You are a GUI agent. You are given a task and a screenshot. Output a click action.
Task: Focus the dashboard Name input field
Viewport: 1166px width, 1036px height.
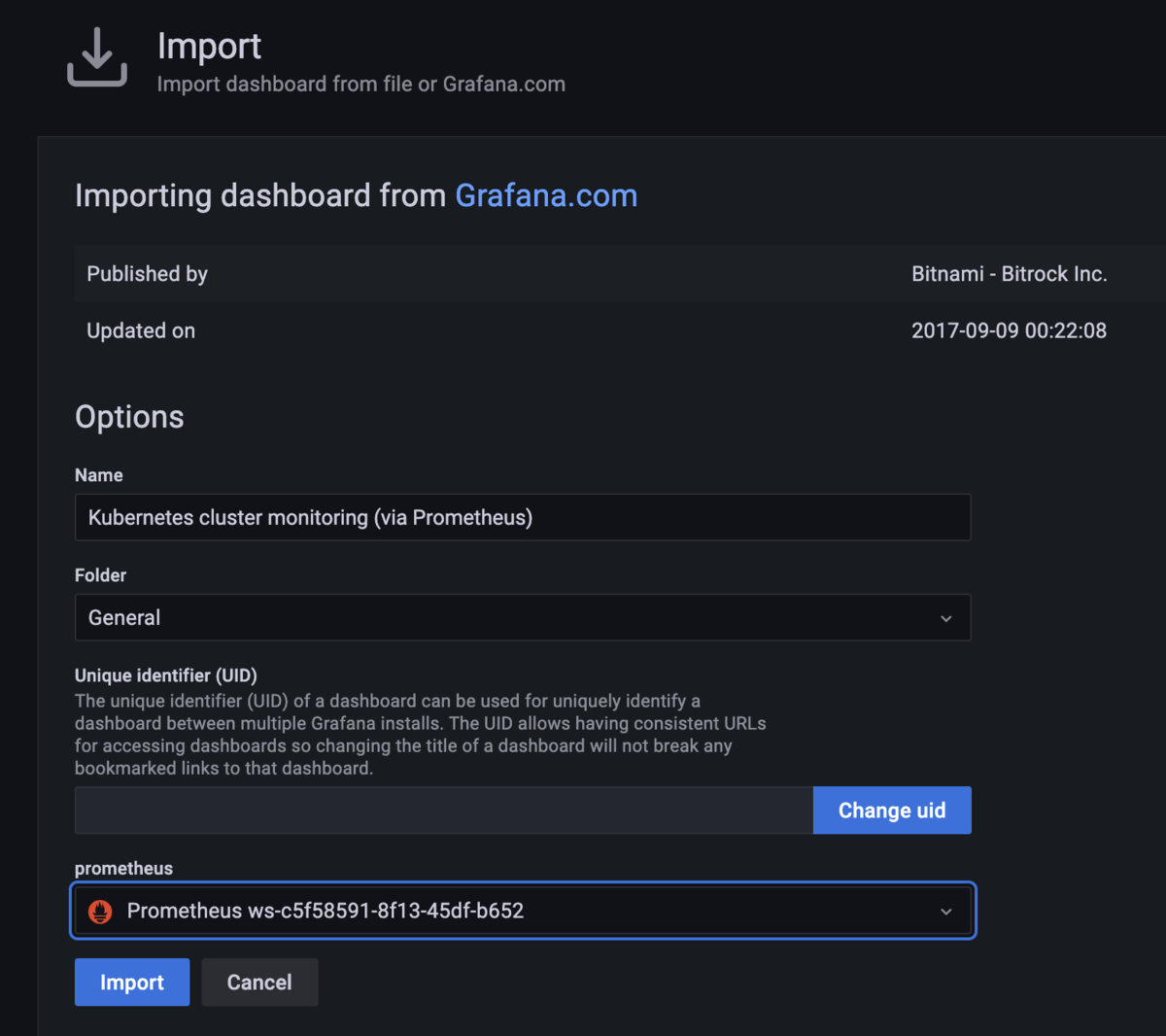coord(523,517)
